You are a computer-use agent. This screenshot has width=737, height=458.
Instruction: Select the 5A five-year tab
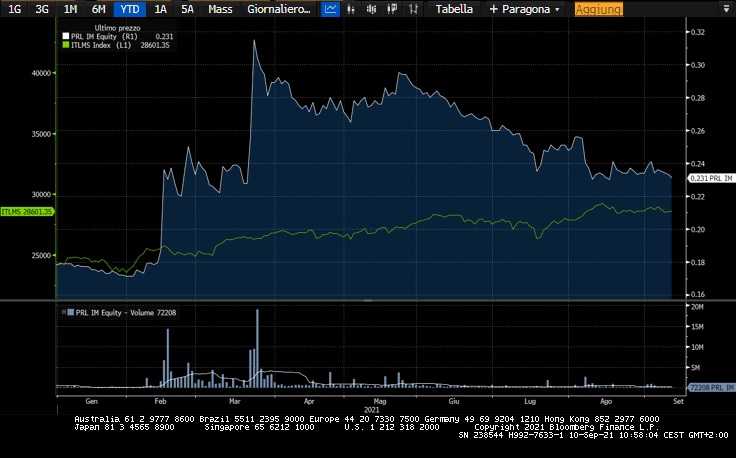coord(187,9)
